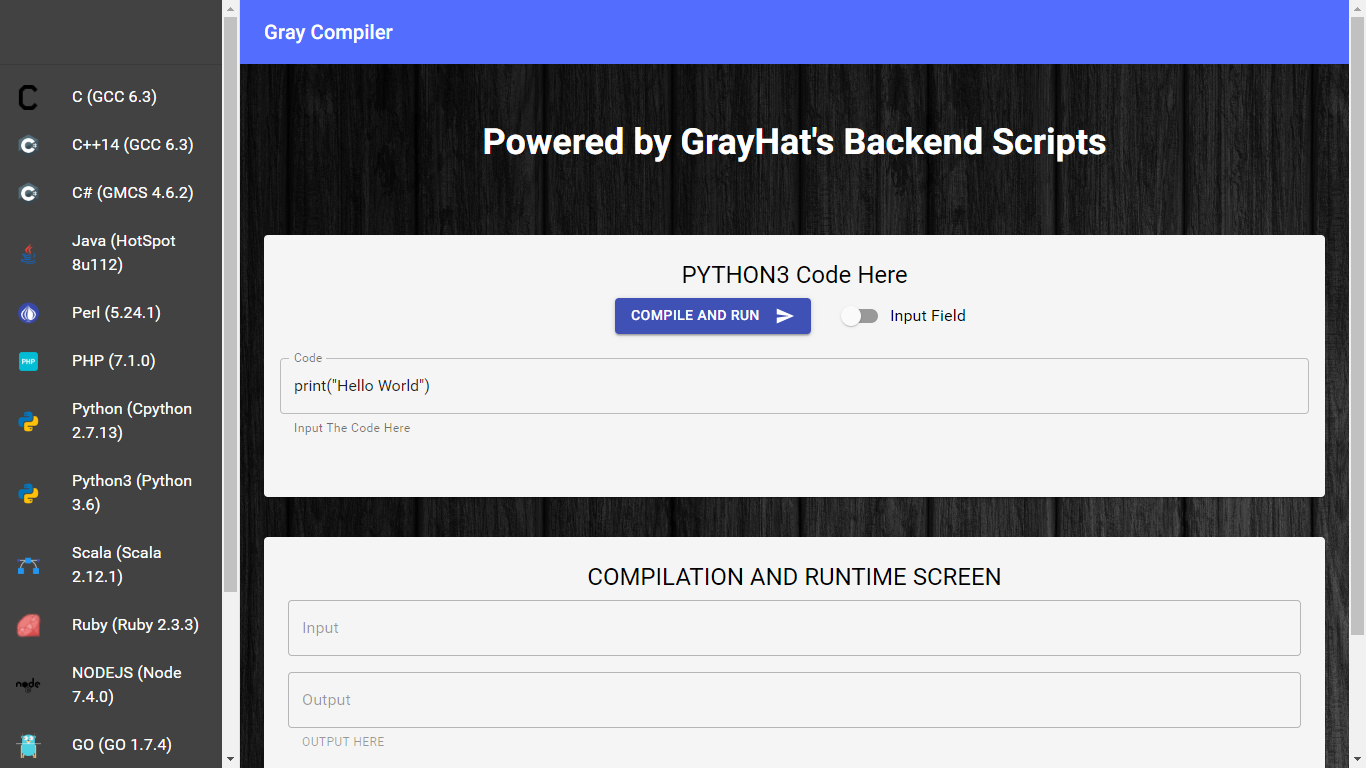This screenshot has height=768, width=1366.
Task: Click the COMPILE AND RUN button
Action: (x=713, y=316)
